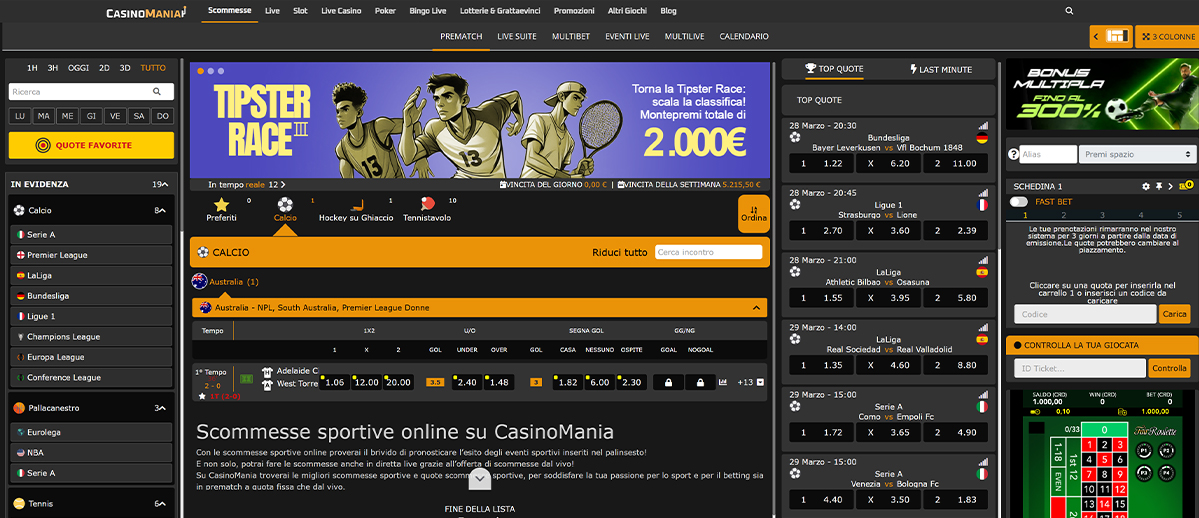Switch to the LIVE SUITE tab

[517, 36]
